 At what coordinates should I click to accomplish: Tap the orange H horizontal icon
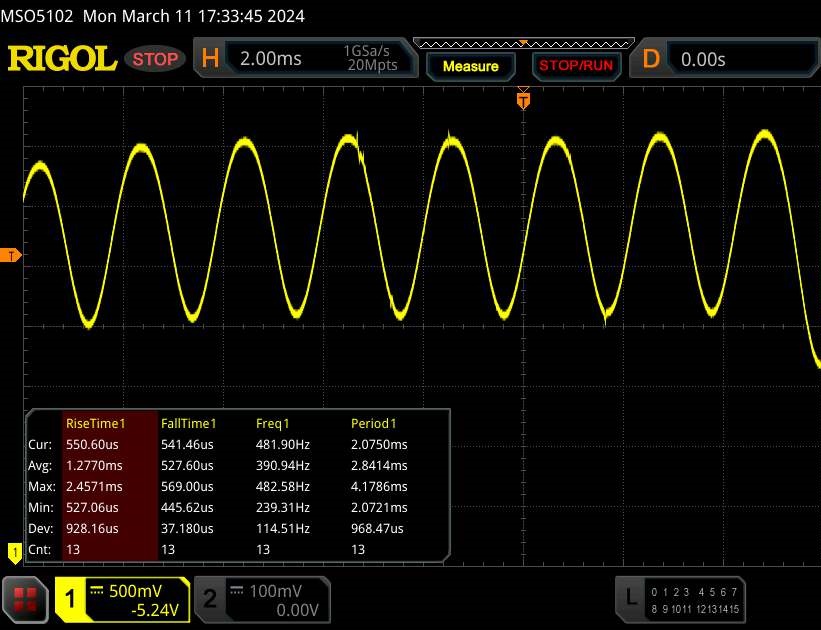210,59
